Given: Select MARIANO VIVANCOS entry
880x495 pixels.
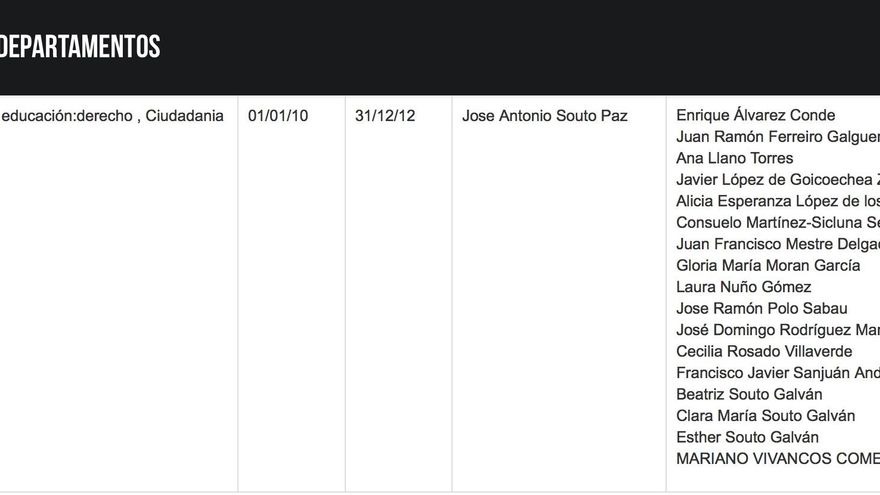Looking at the screenshot, I should (778, 459).
